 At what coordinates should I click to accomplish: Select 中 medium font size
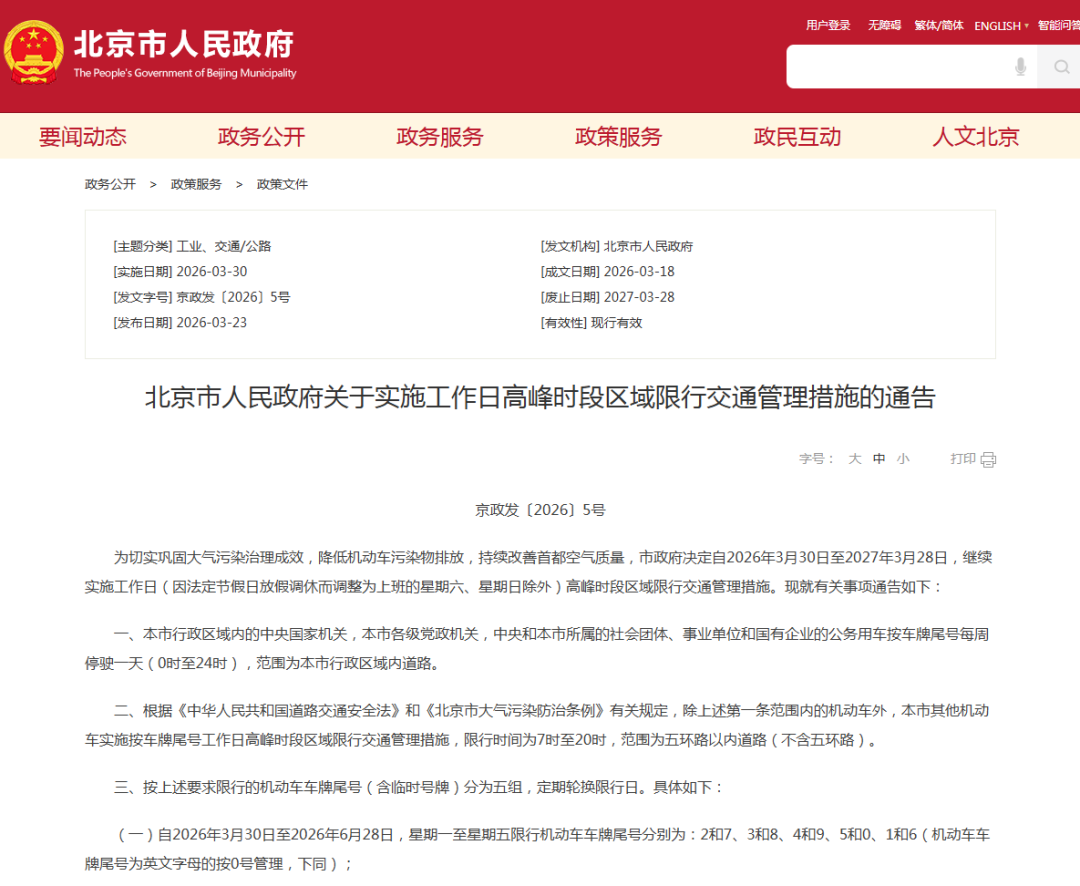(x=878, y=458)
